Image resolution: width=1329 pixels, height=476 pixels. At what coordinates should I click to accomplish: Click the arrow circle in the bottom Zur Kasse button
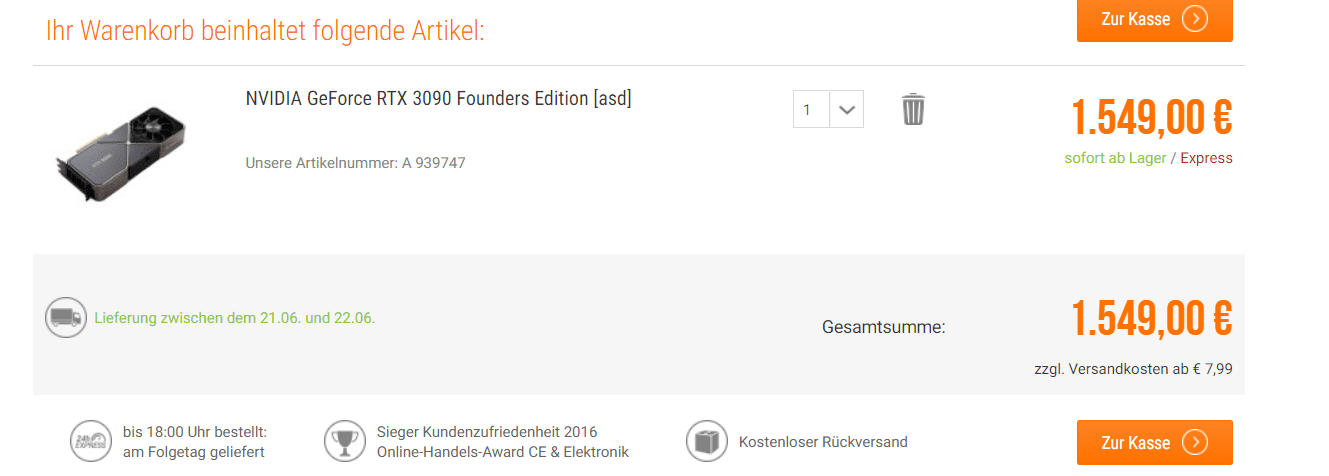point(1194,443)
